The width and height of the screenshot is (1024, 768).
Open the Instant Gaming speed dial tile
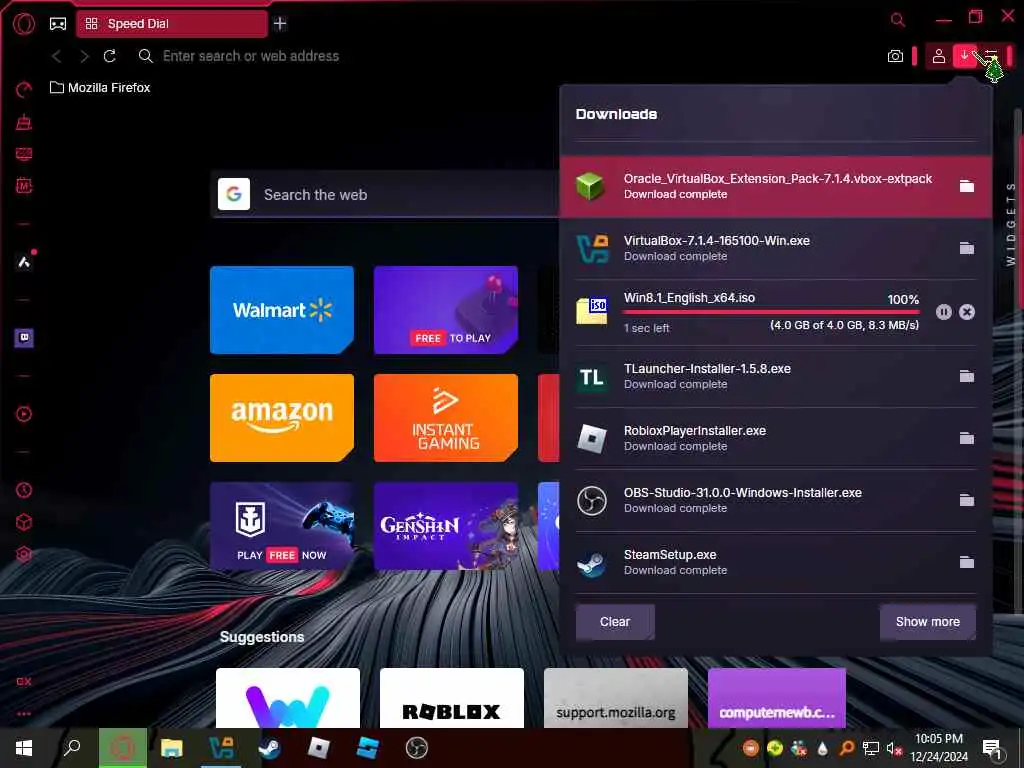446,418
